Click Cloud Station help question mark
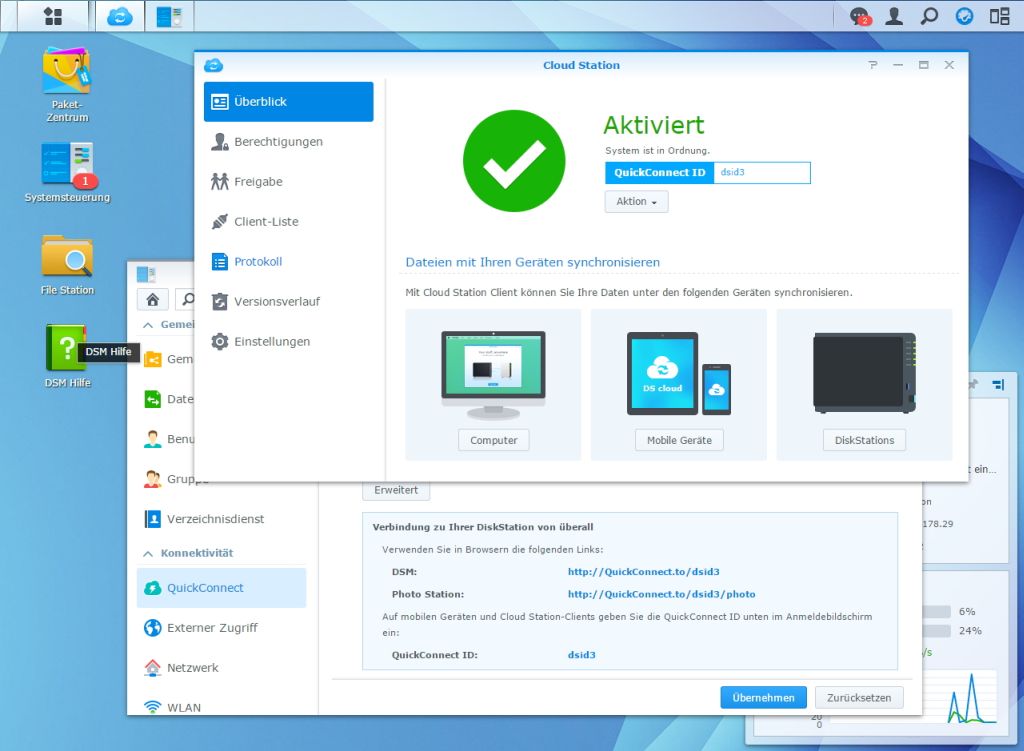Screen dimensions: 1024x751 click(x=872, y=65)
